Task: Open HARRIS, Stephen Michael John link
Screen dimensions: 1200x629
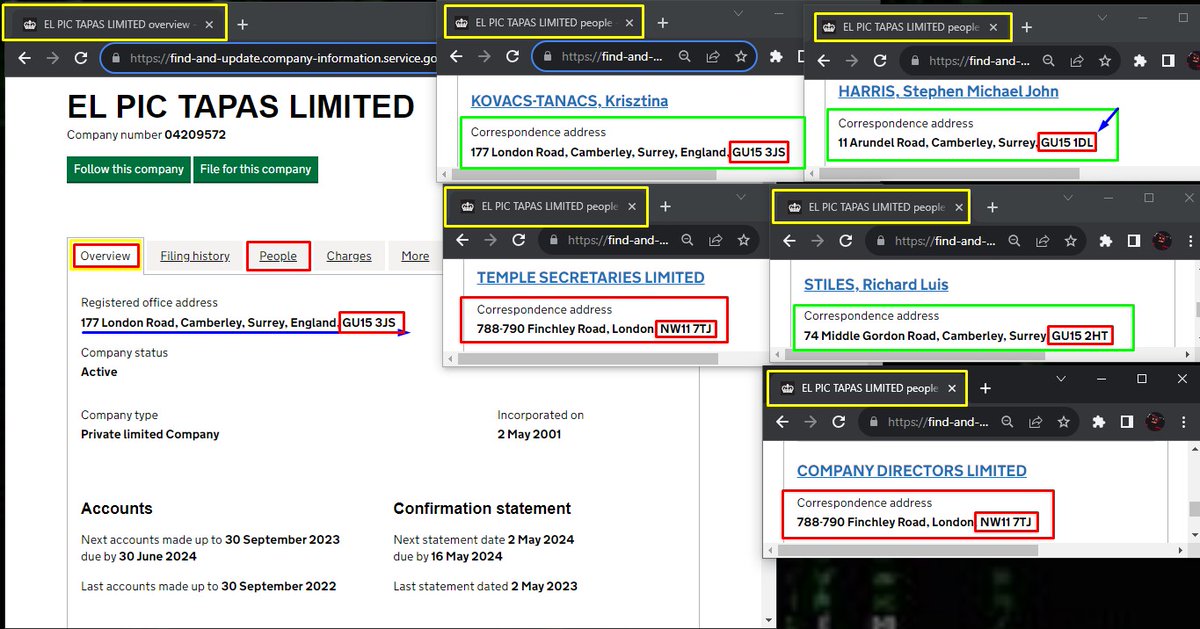Action: click(x=948, y=91)
